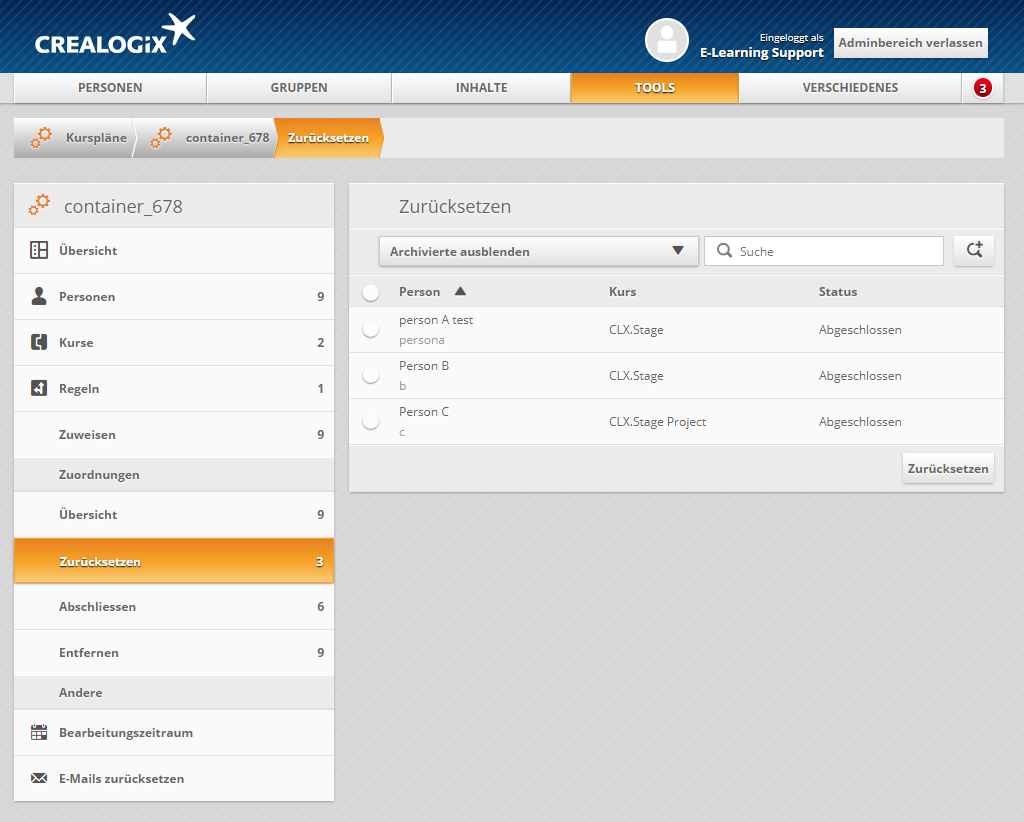
Task: Switch to the INHALTE tab
Action: coord(481,88)
